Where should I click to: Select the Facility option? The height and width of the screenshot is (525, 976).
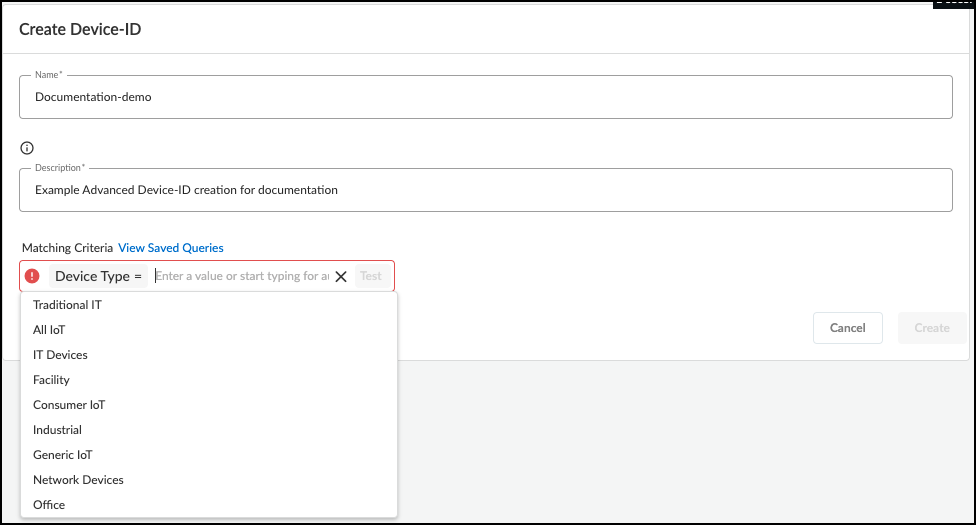point(51,380)
